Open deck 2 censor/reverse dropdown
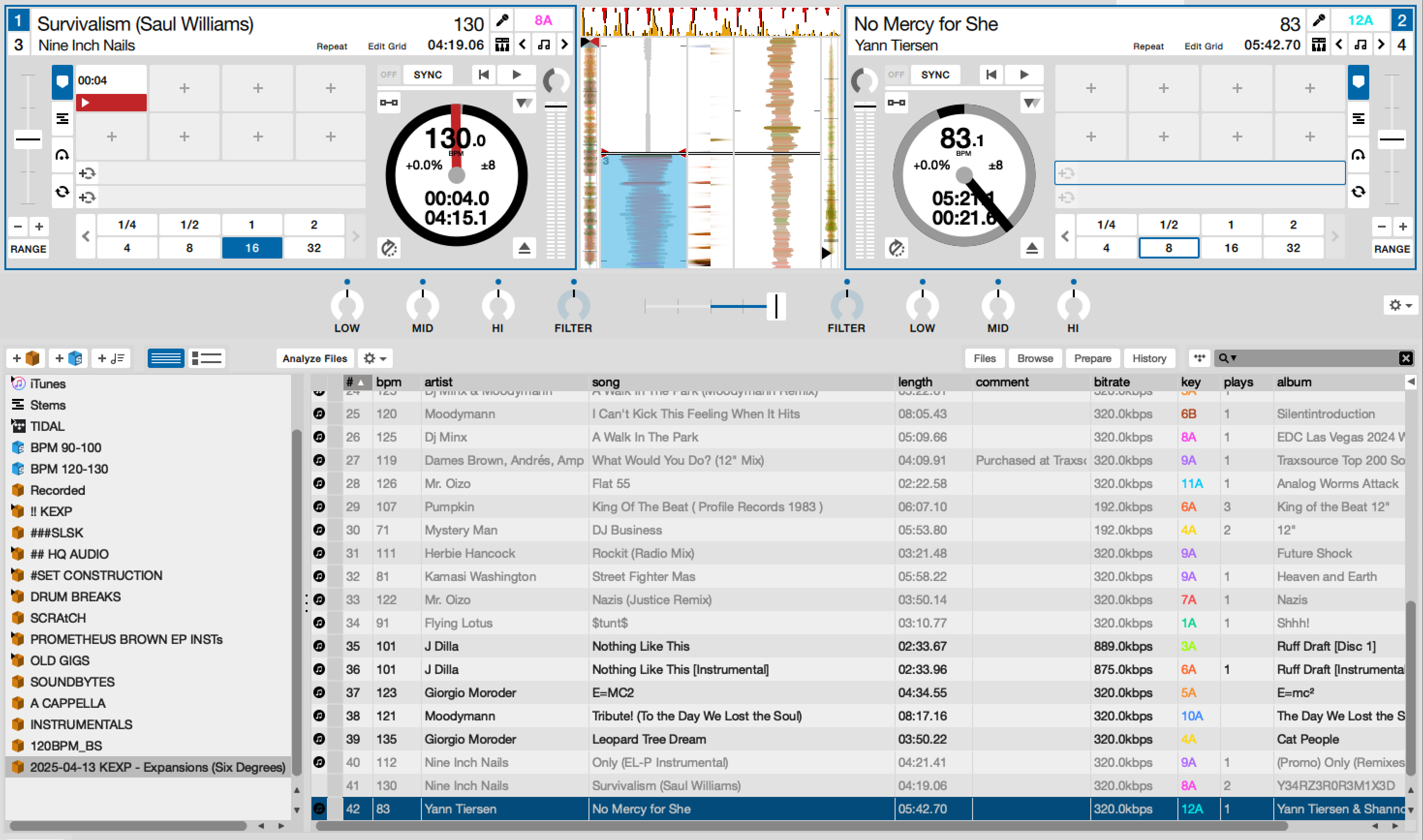 [x=1032, y=103]
